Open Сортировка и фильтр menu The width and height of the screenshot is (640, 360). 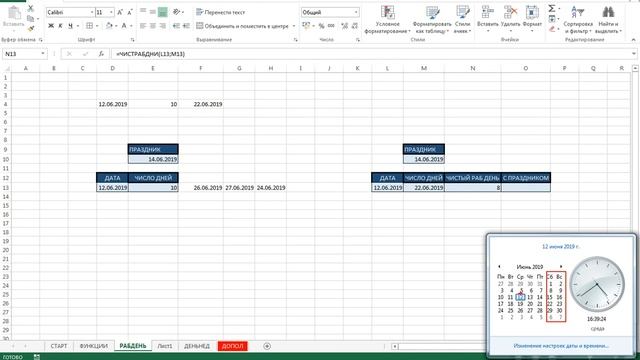pyautogui.click(x=578, y=20)
